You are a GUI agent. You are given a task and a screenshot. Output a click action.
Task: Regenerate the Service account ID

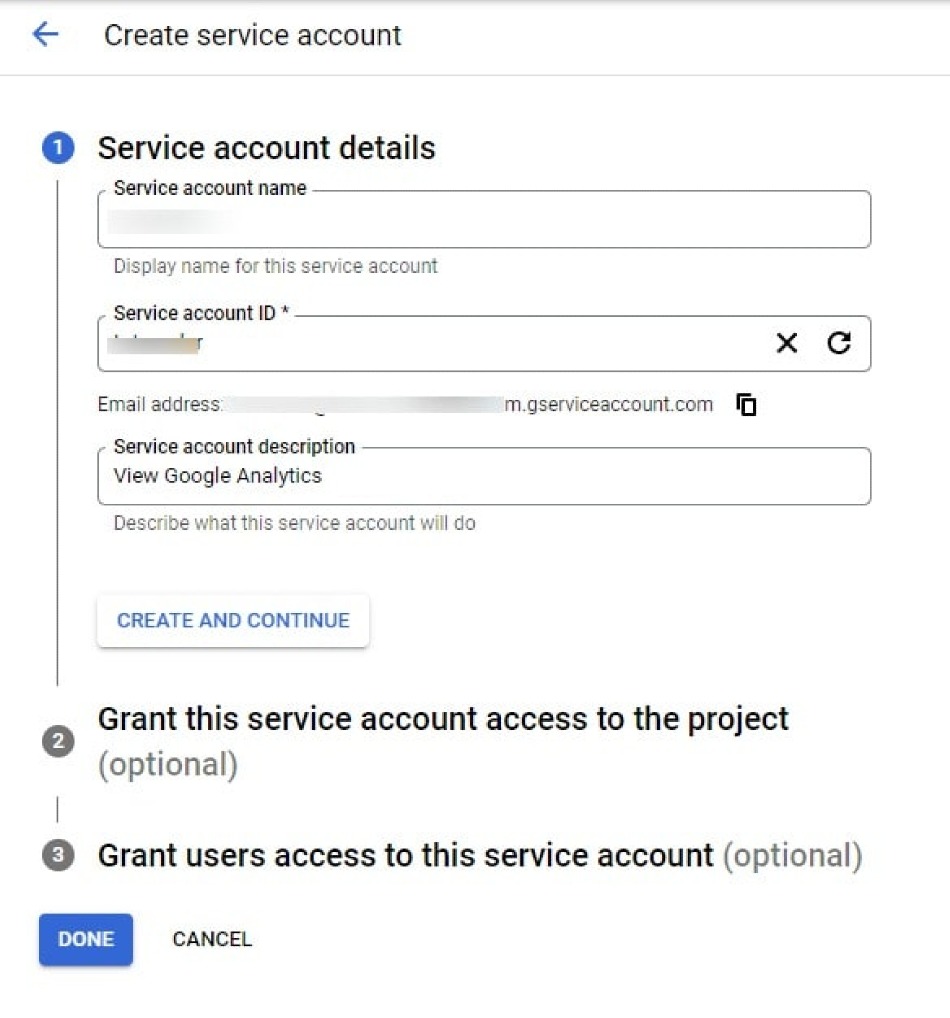tap(839, 342)
